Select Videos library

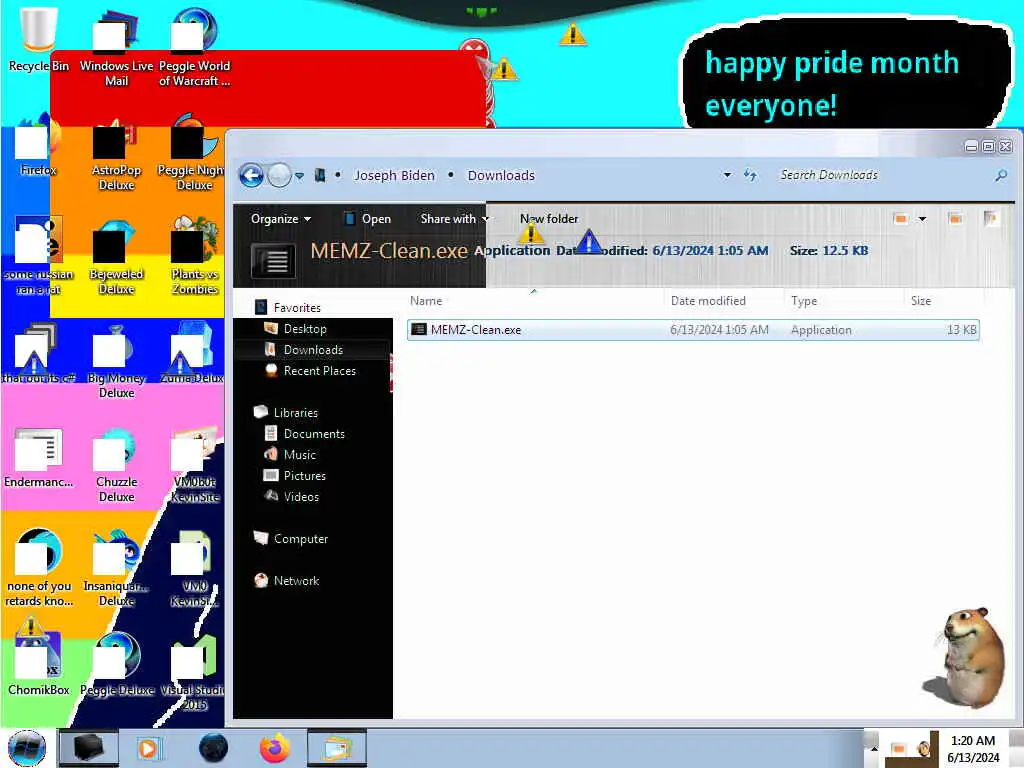coord(292,496)
